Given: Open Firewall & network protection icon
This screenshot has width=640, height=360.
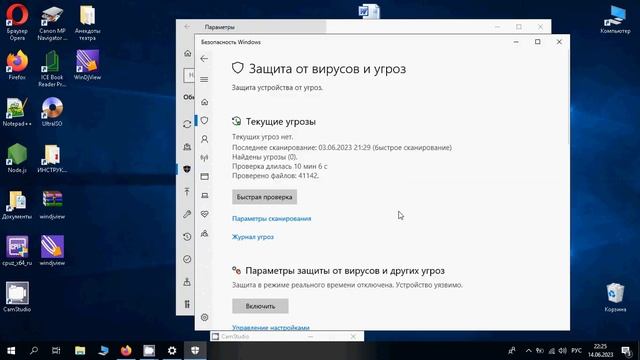Looking at the screenshot, I should point(204,158).
